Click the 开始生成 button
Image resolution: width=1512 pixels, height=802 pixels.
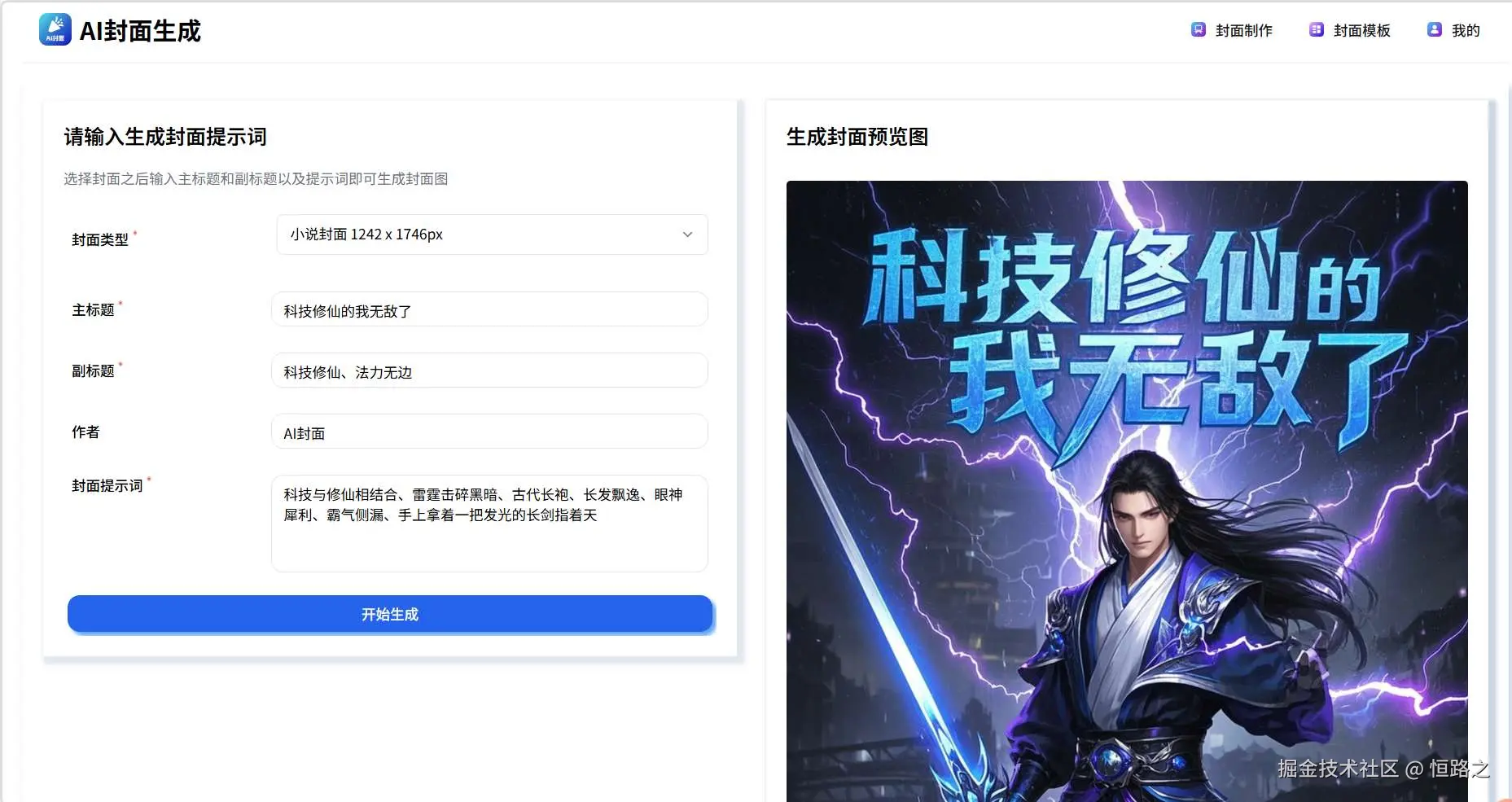(390, 614)
